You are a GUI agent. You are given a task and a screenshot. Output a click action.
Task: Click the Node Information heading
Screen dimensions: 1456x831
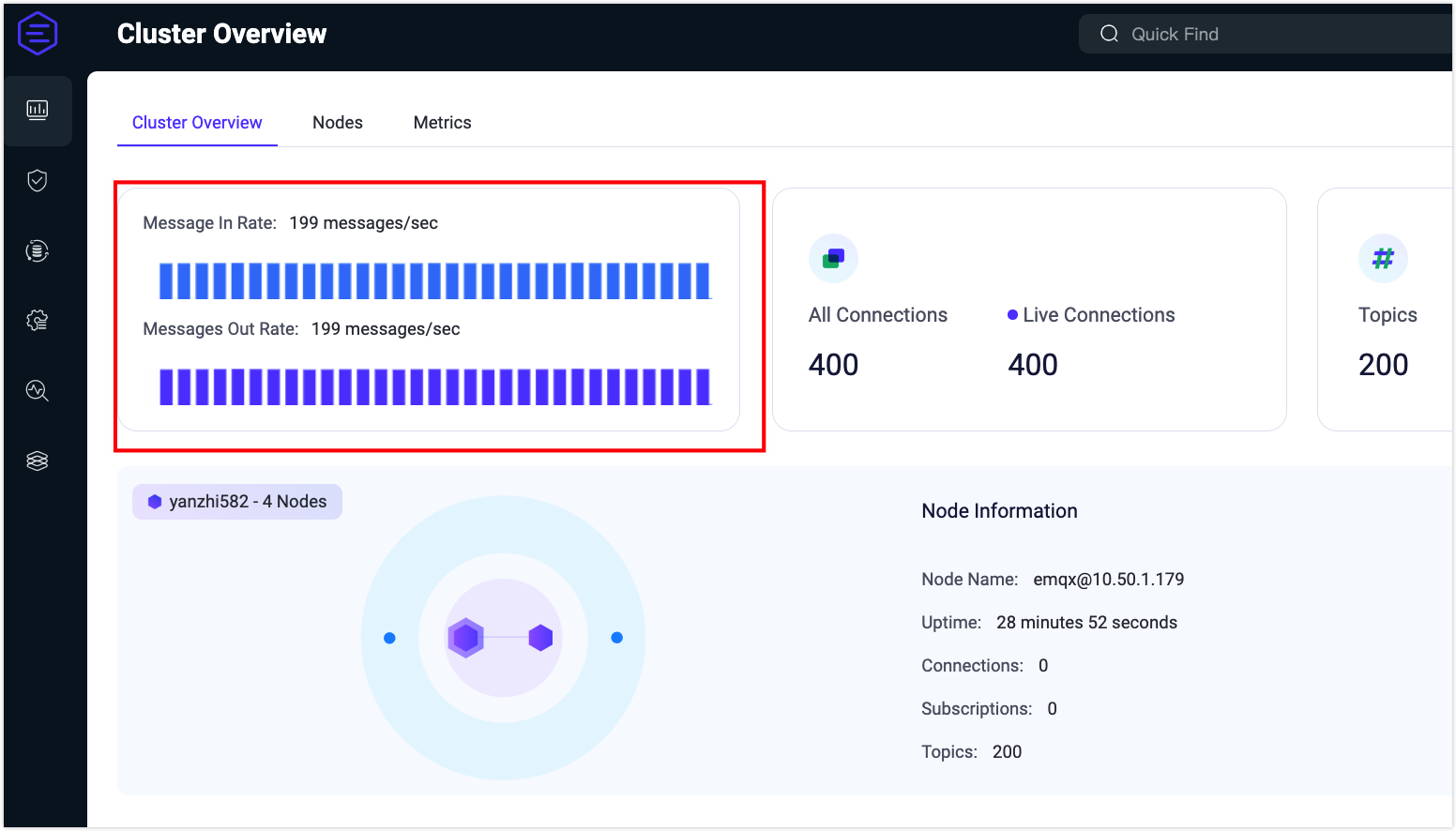(x=999, y=511)
